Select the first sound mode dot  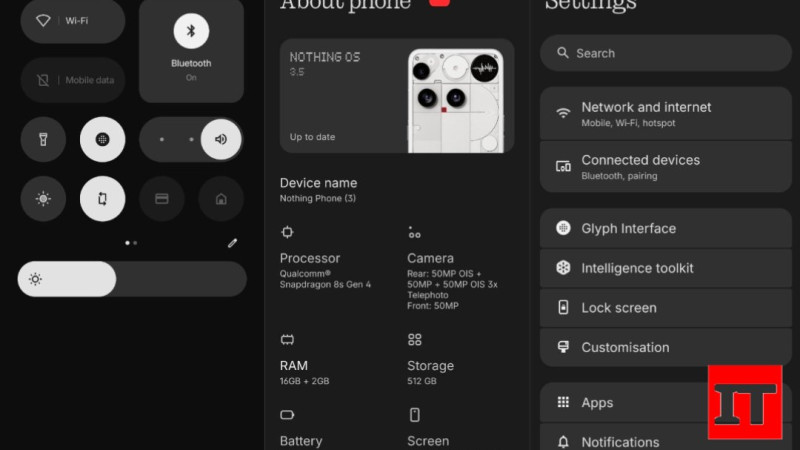162,139
